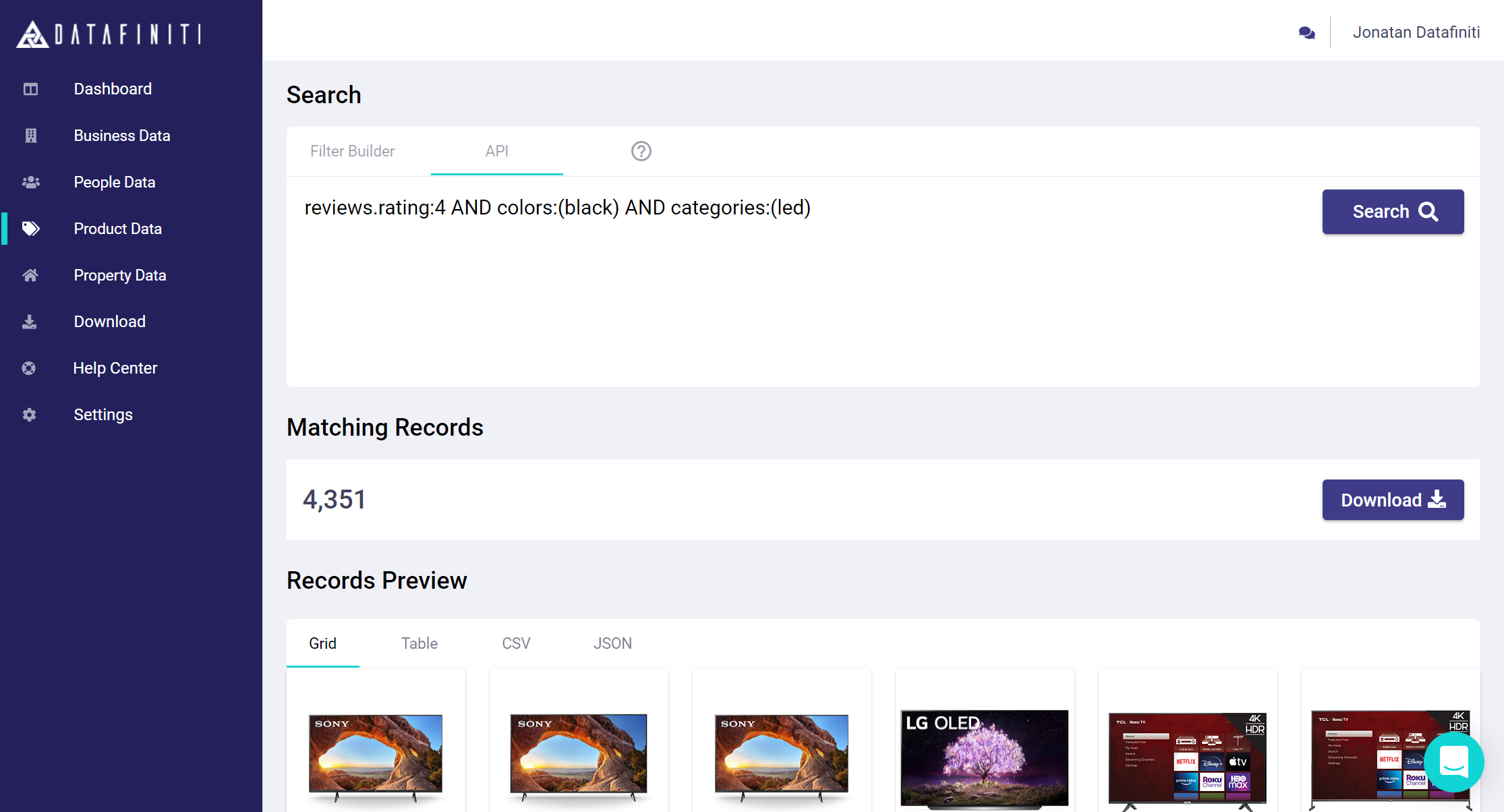The image size is (1504, 812).
Task: Click the Product Data tags icon
Action: 30,229
